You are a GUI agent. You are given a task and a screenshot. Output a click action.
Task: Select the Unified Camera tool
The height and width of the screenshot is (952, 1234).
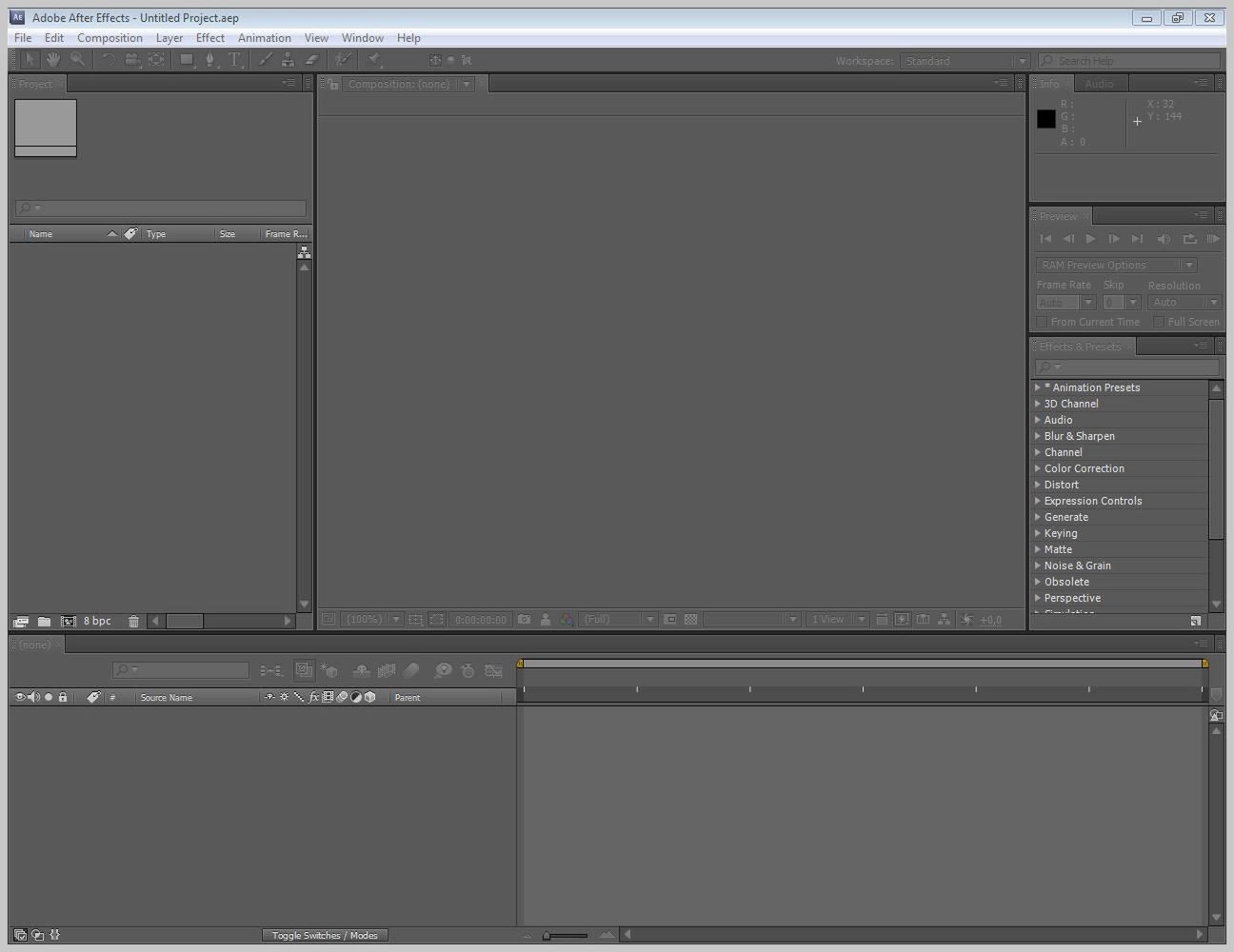click(x=132, y=60)
